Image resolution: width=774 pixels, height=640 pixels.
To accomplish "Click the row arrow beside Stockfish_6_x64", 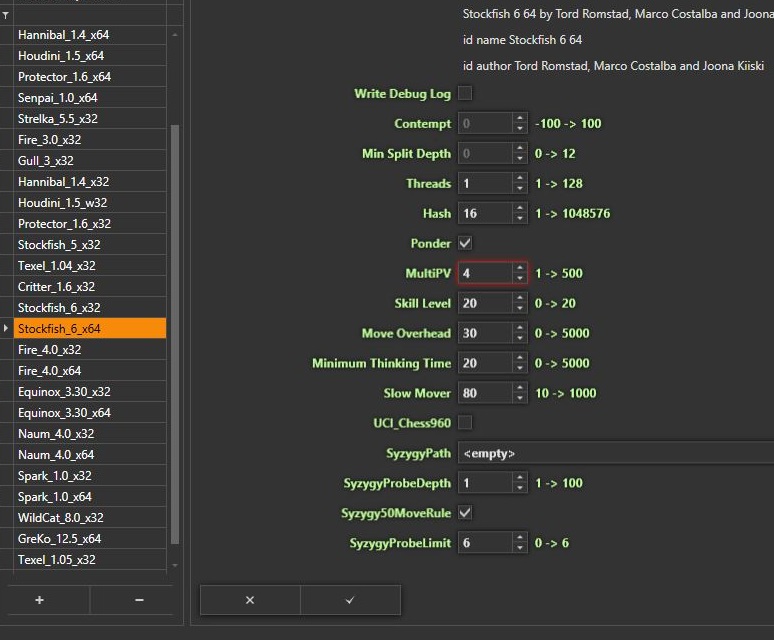I will tap(5, 328).
